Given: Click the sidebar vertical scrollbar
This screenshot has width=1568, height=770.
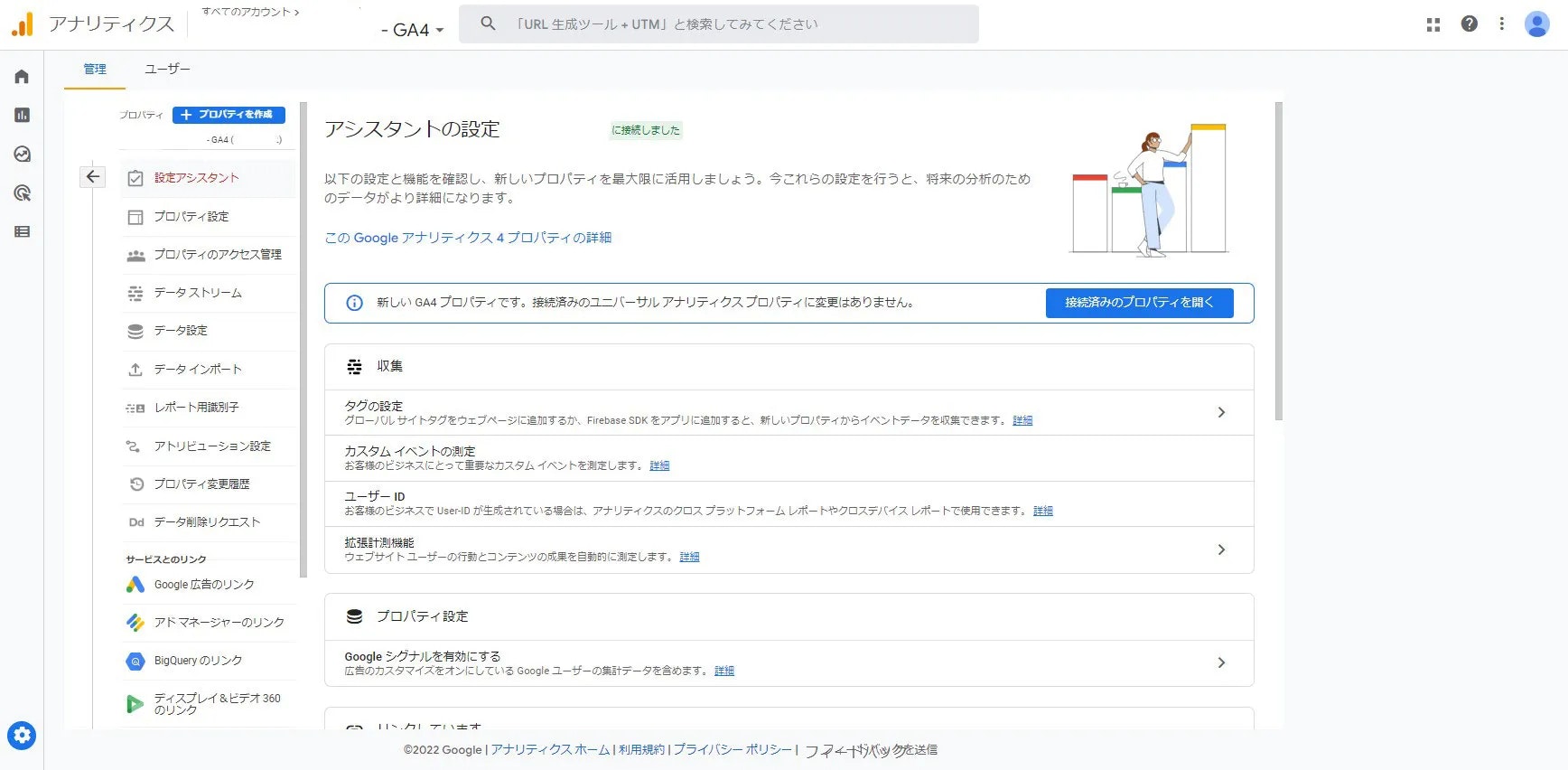Looking at the screenshot, I should click(303, 340).
